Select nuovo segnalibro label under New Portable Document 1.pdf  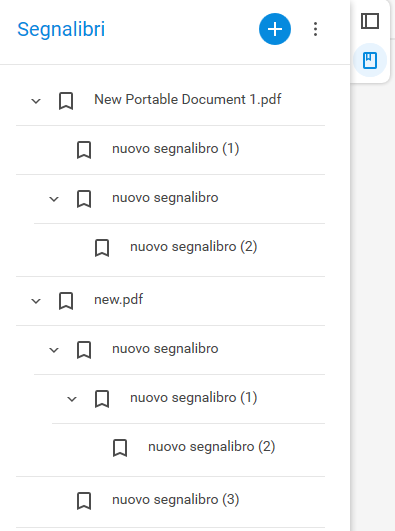coord(165,198)
